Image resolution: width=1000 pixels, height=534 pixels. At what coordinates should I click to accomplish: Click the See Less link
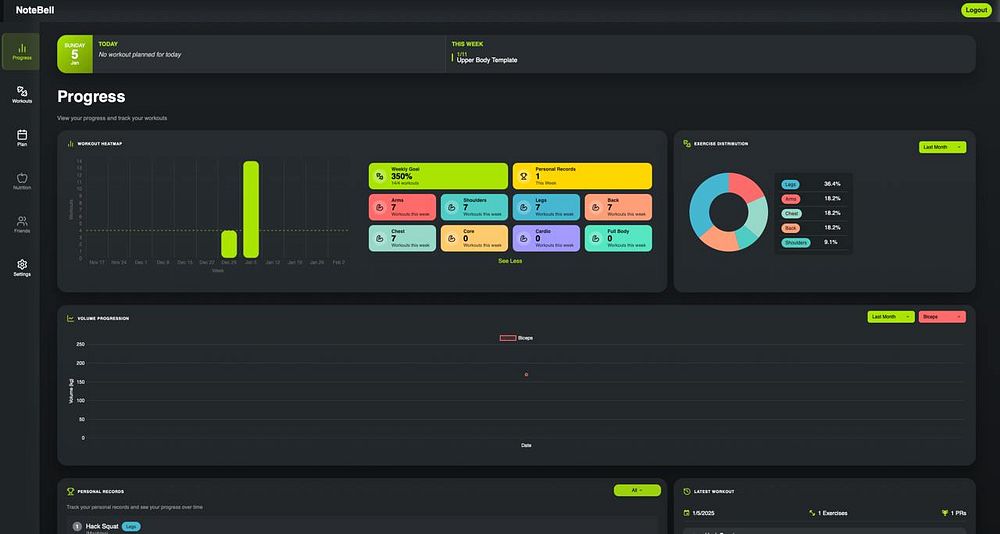click(510, 261)
